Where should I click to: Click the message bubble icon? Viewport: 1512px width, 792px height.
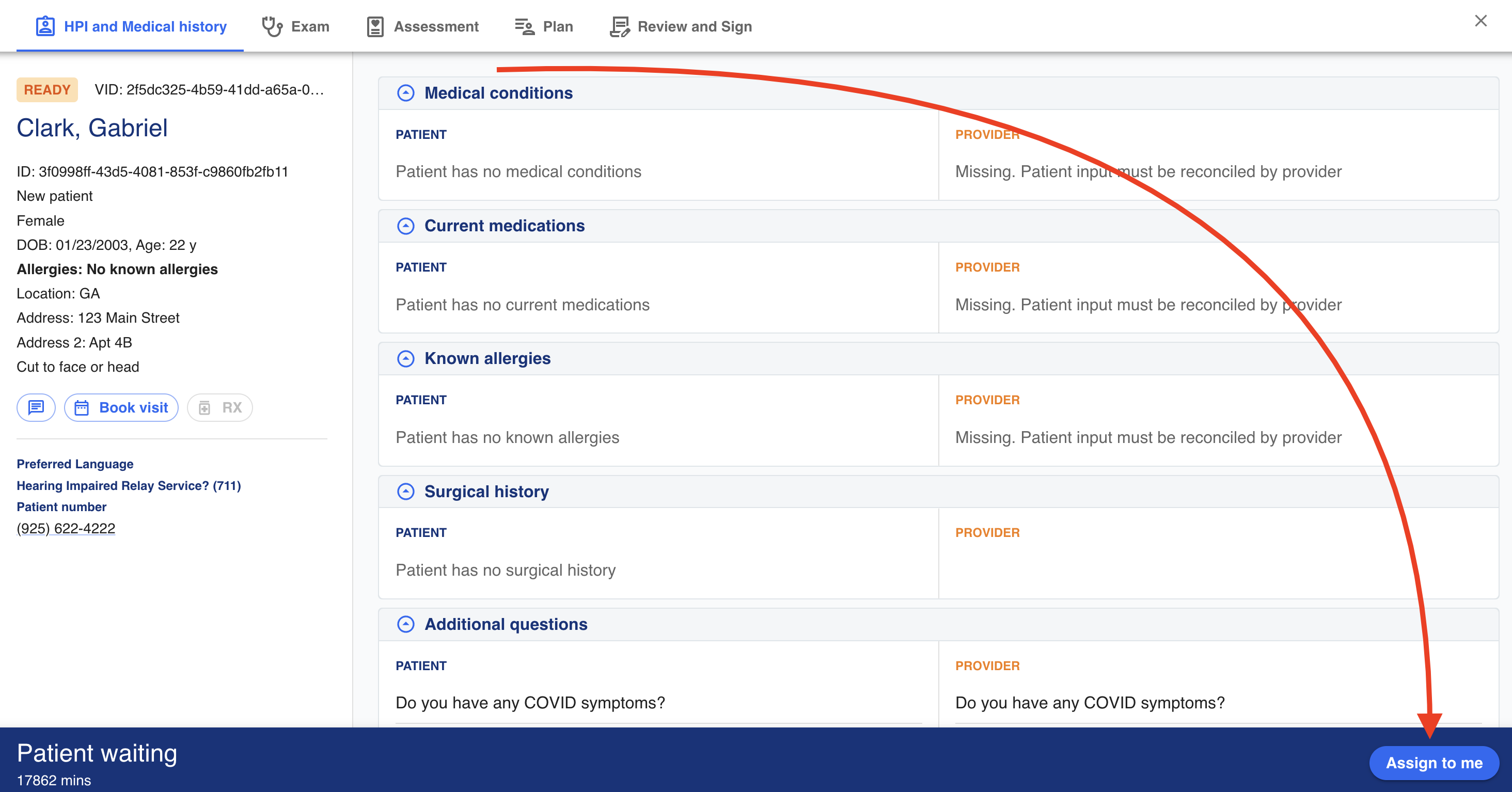(x=36, y=407)
